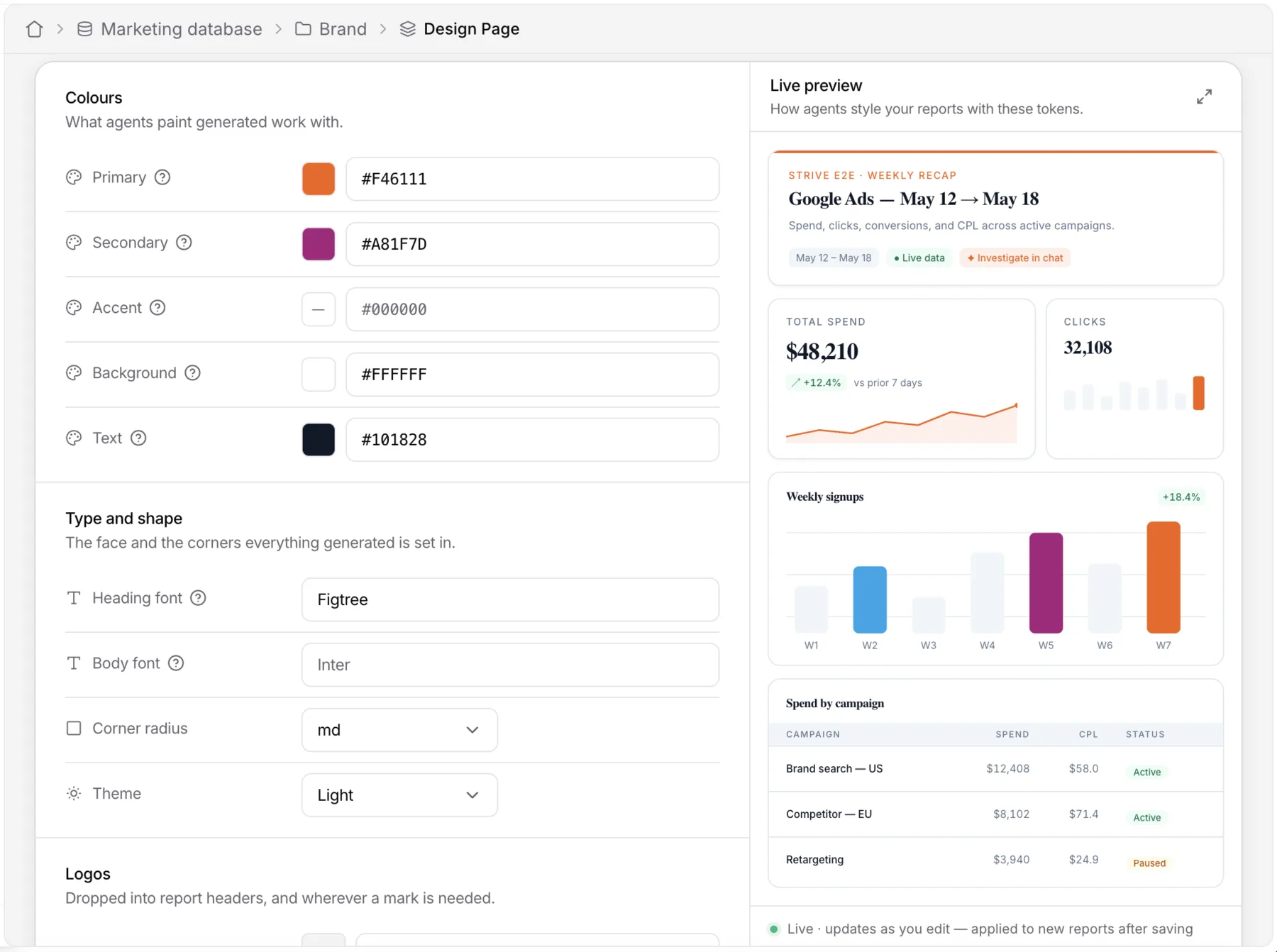Click the palette icon beside Background

coord(74,373)
